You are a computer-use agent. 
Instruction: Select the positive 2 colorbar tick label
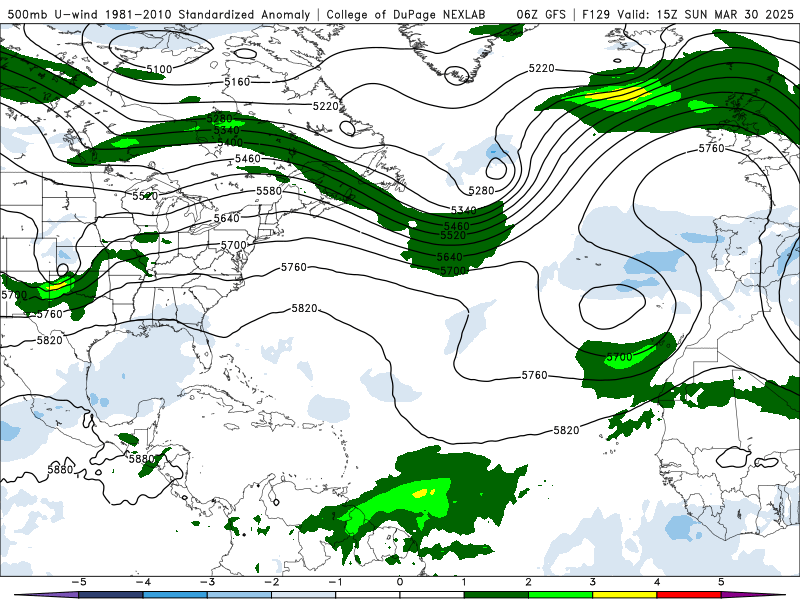(528, 582)
